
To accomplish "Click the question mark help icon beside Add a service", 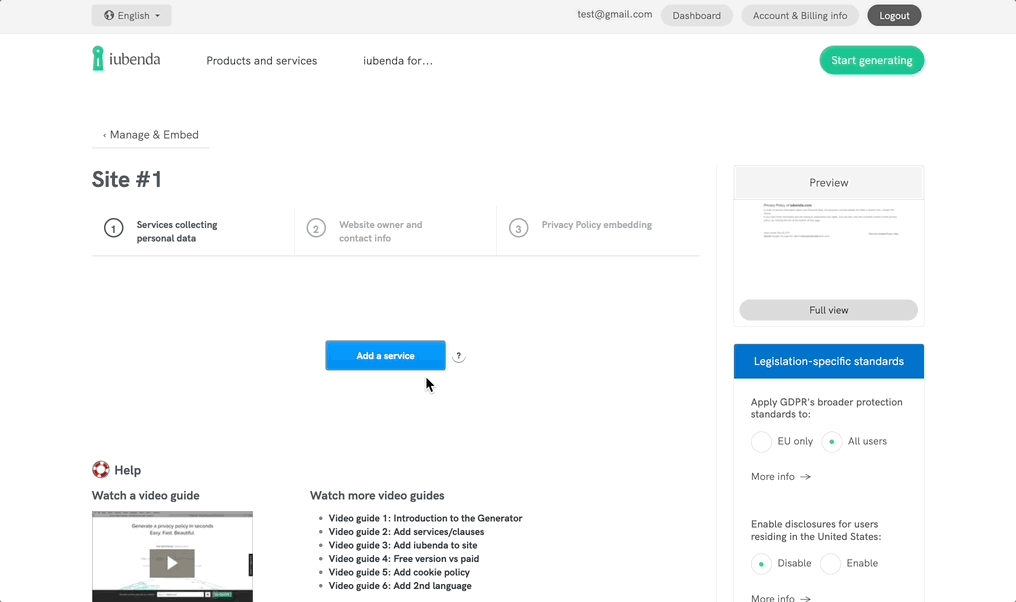I will tap(458, 355).
